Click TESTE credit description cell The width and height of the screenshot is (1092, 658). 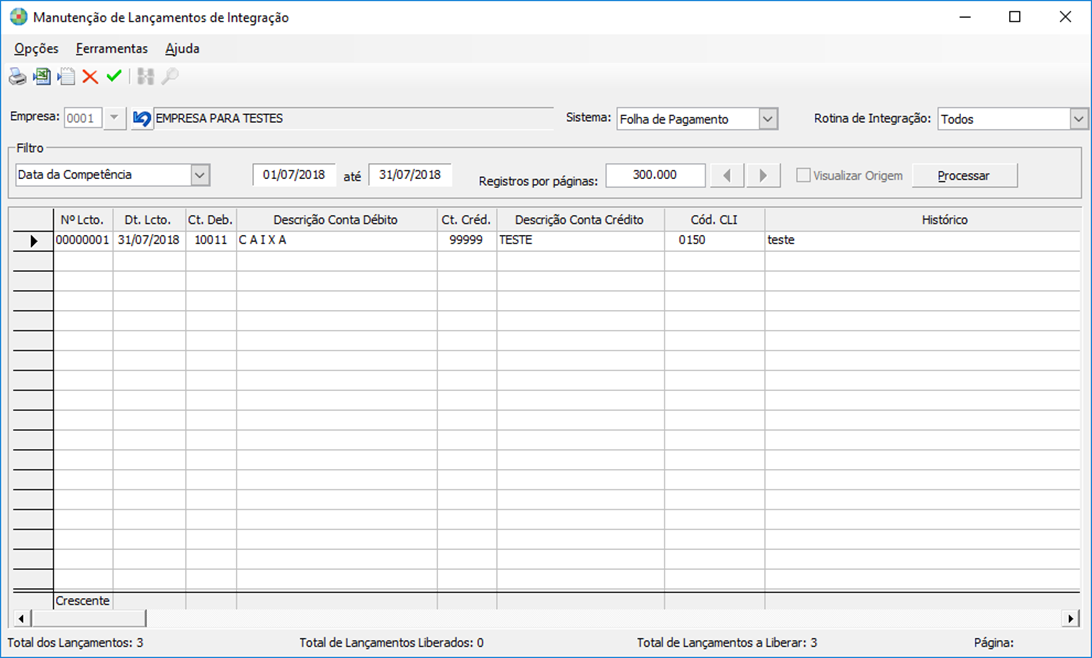(x=580, y=240)
